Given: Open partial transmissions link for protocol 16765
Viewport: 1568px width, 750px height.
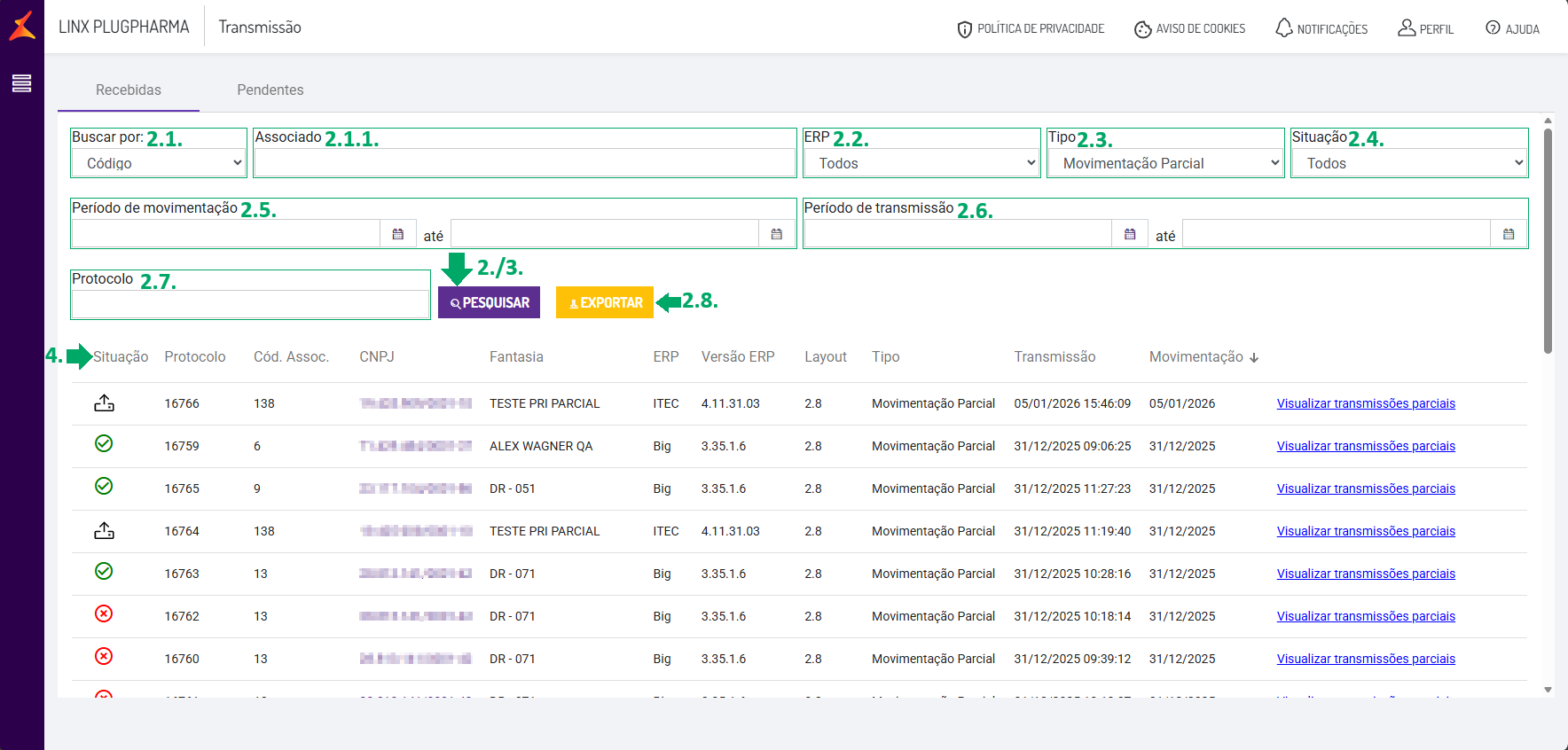Looking at the screenshot, I should click(x=1366, y=488).
